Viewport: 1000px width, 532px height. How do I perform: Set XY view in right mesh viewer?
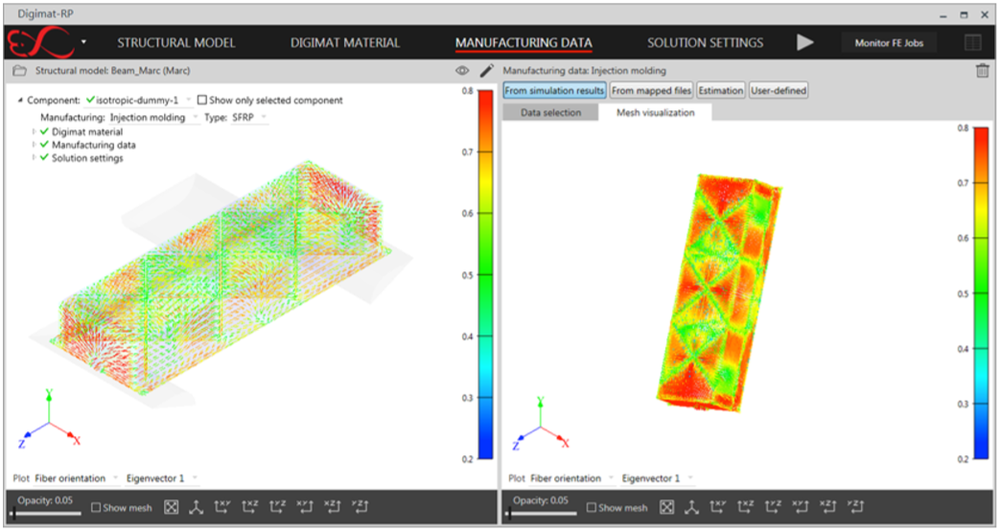[x=717, y=507]
